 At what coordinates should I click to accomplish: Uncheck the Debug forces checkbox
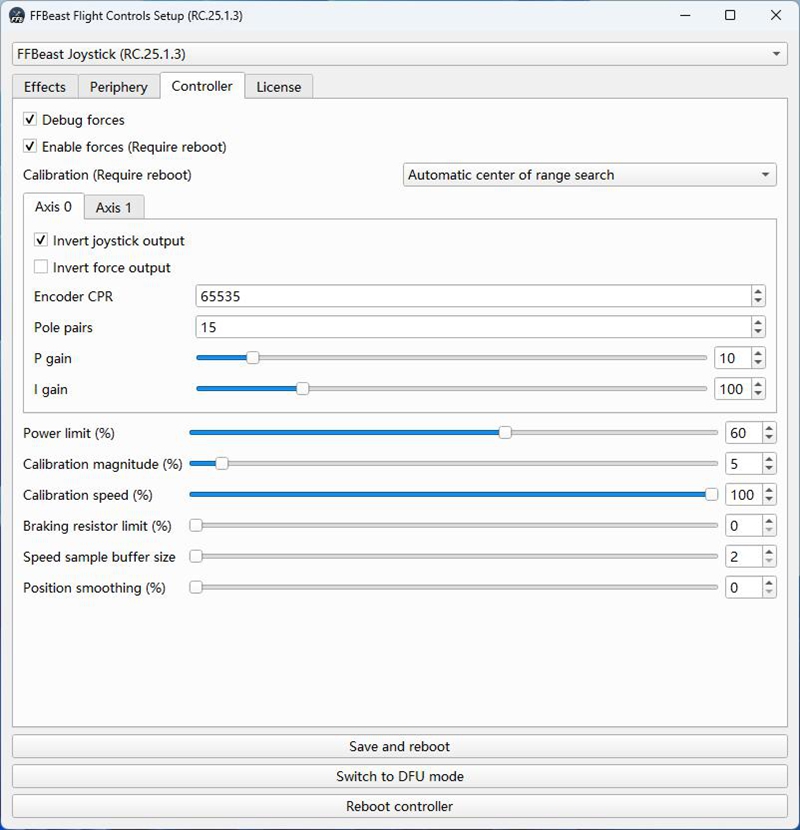coord(30,120)
